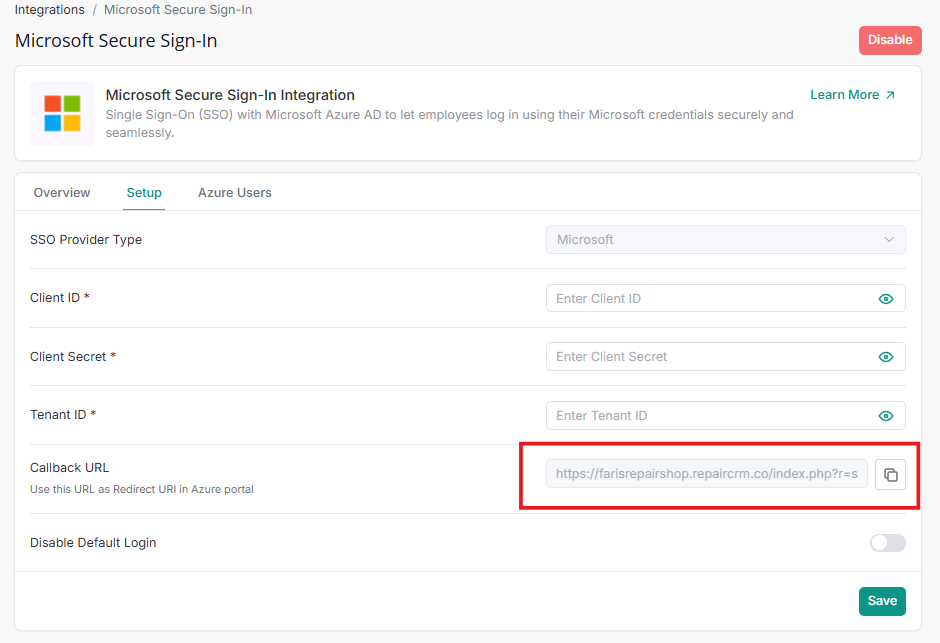Switch to the Overview tab
940x643 pixels.
pos(62,193)
